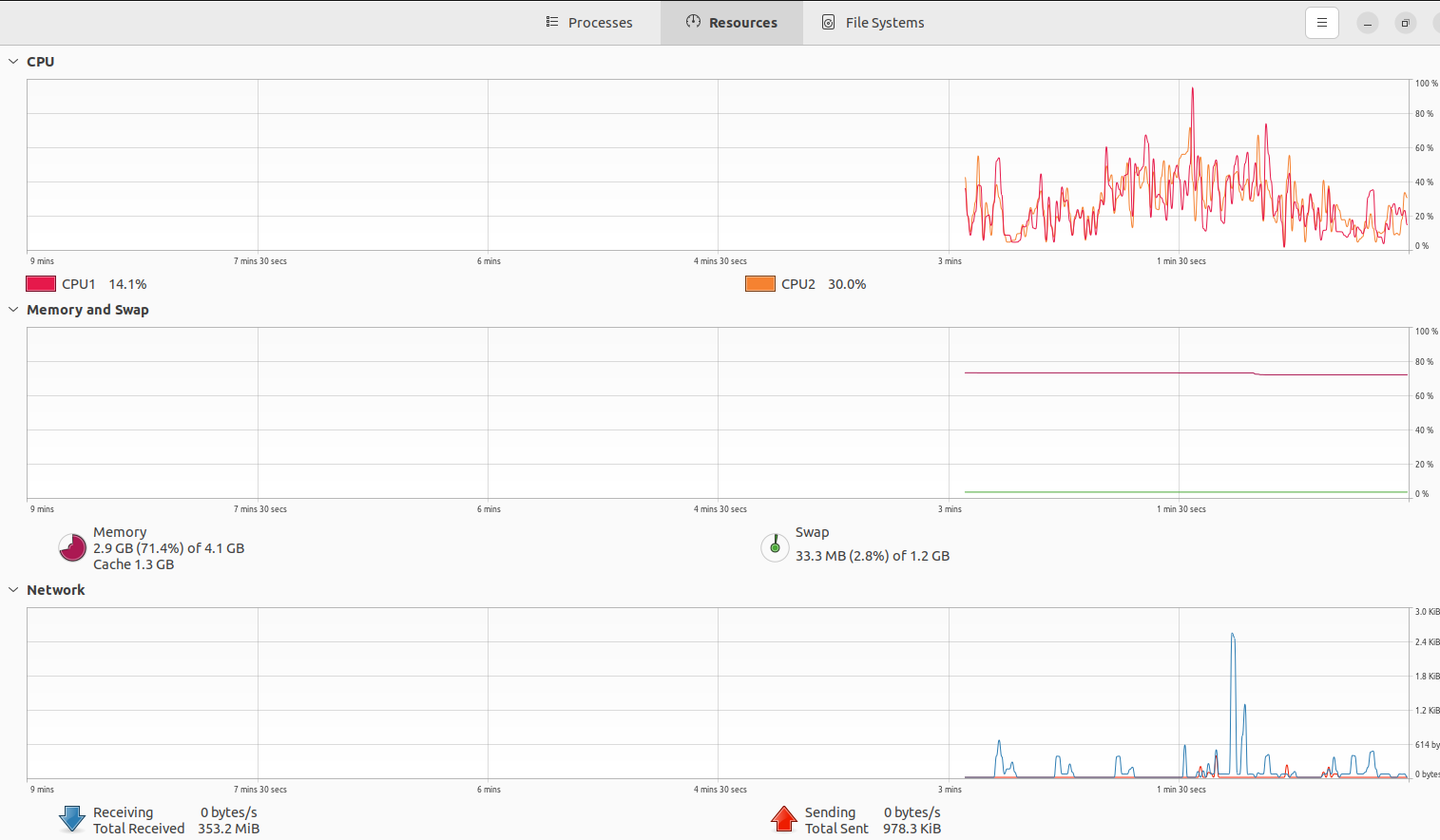
Task: Collapse the CPU section
Action: click(x=13, y=62)
